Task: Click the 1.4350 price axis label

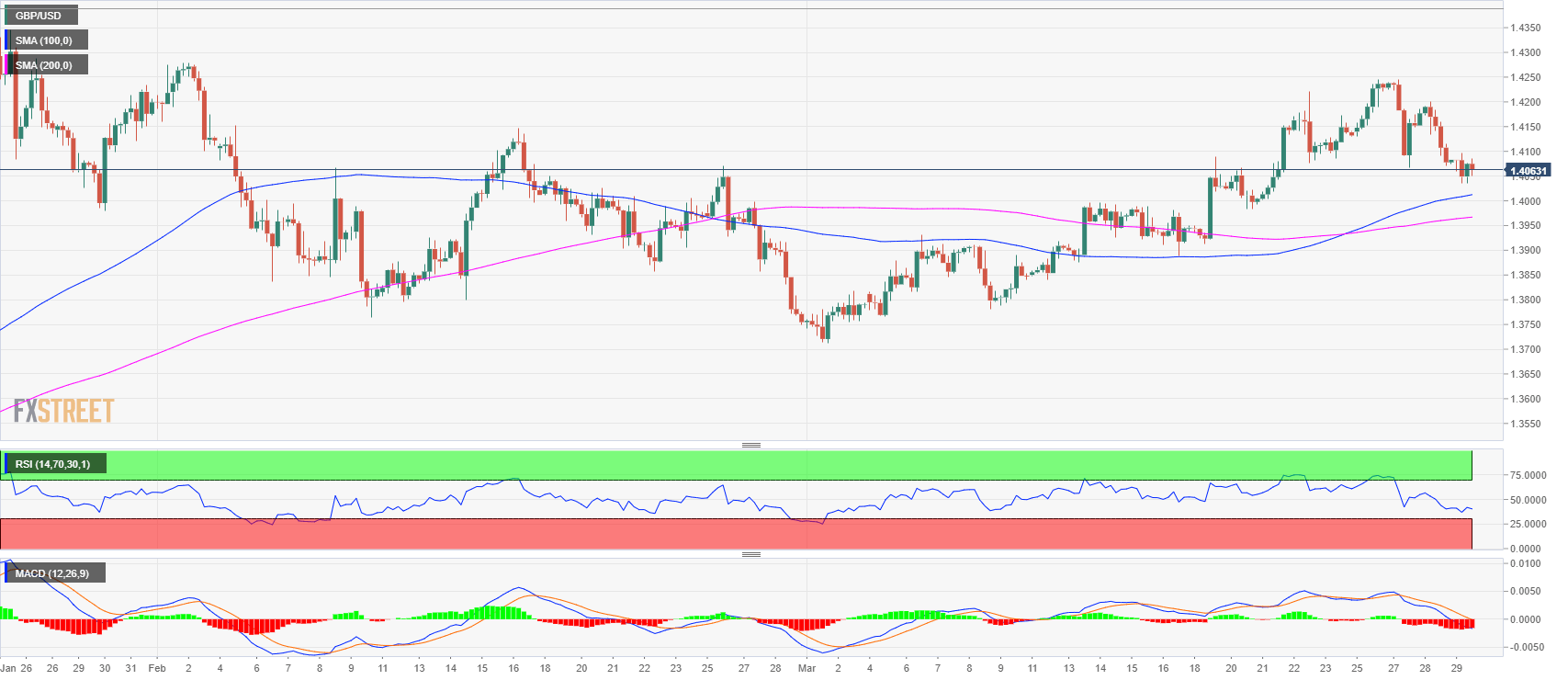Action: (1526, 28)
